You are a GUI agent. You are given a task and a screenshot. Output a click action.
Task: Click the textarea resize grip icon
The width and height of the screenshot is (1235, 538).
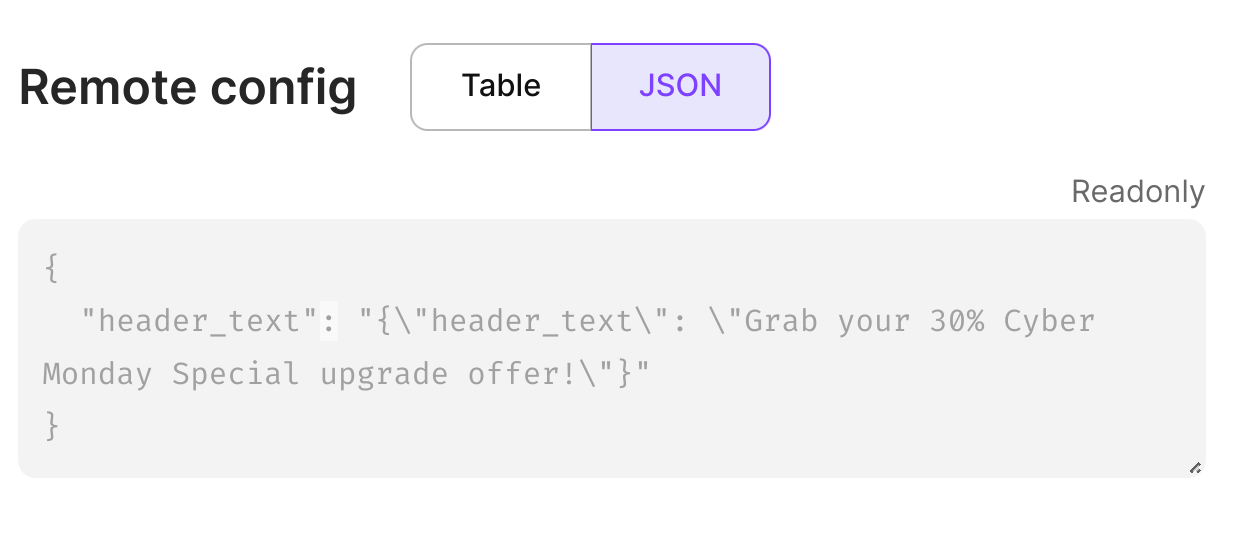coord(1195,467)
